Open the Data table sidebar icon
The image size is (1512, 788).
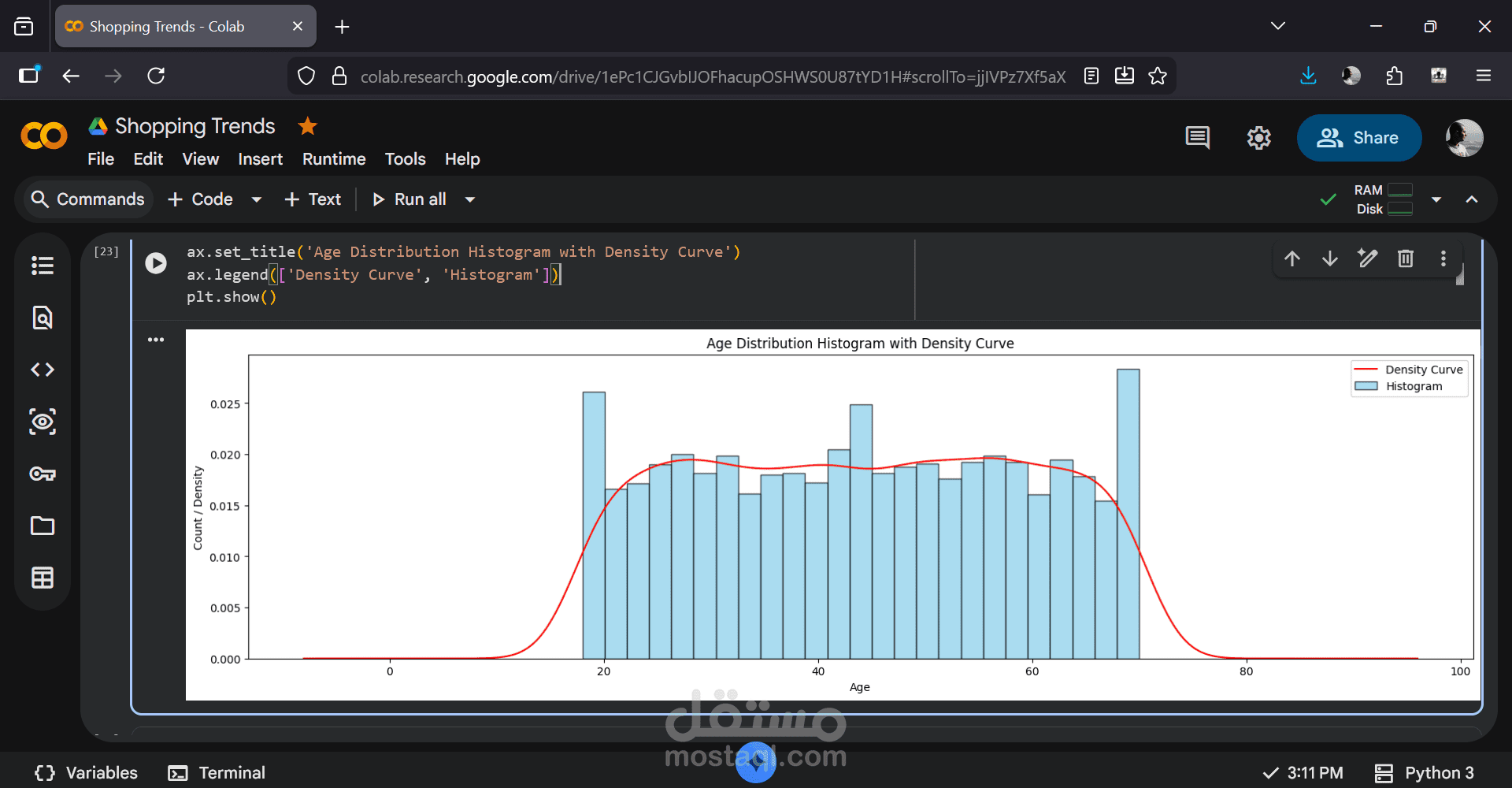[43, 578]
